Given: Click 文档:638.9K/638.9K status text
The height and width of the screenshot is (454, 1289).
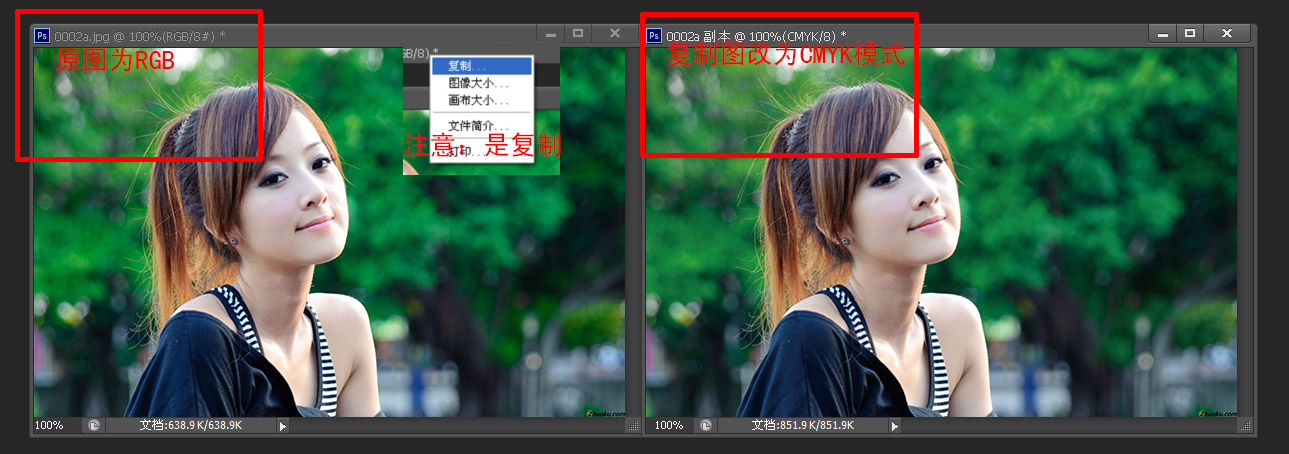Looking at the screenshot, I should pyautogui.click(x=190, y=425).
